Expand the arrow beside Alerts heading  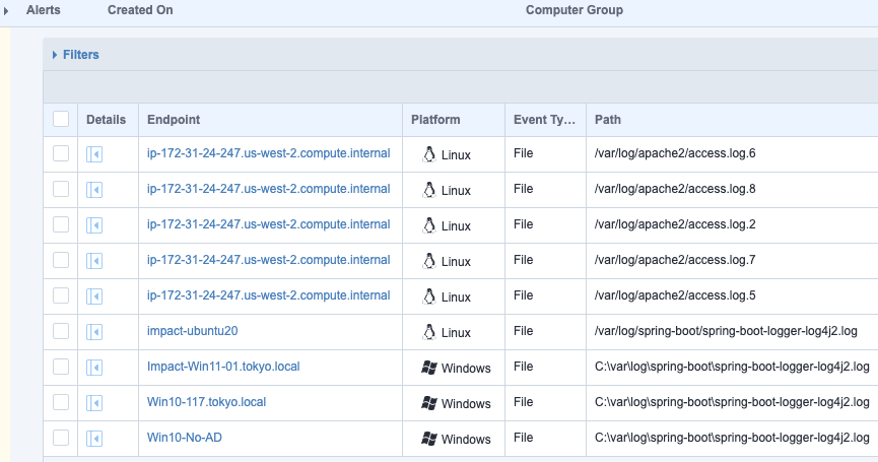(x=6, y=11)
